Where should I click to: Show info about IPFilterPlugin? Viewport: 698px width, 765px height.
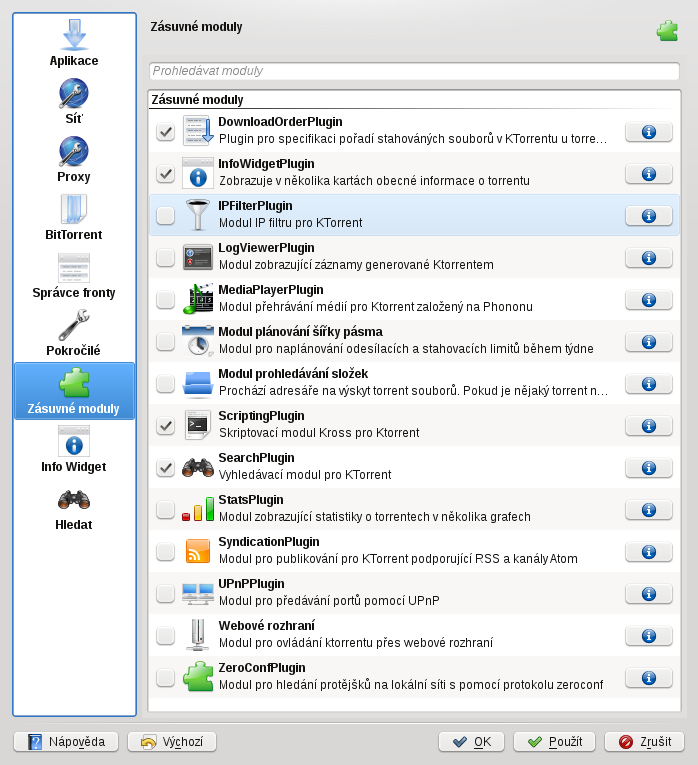(x=649, y=216)
